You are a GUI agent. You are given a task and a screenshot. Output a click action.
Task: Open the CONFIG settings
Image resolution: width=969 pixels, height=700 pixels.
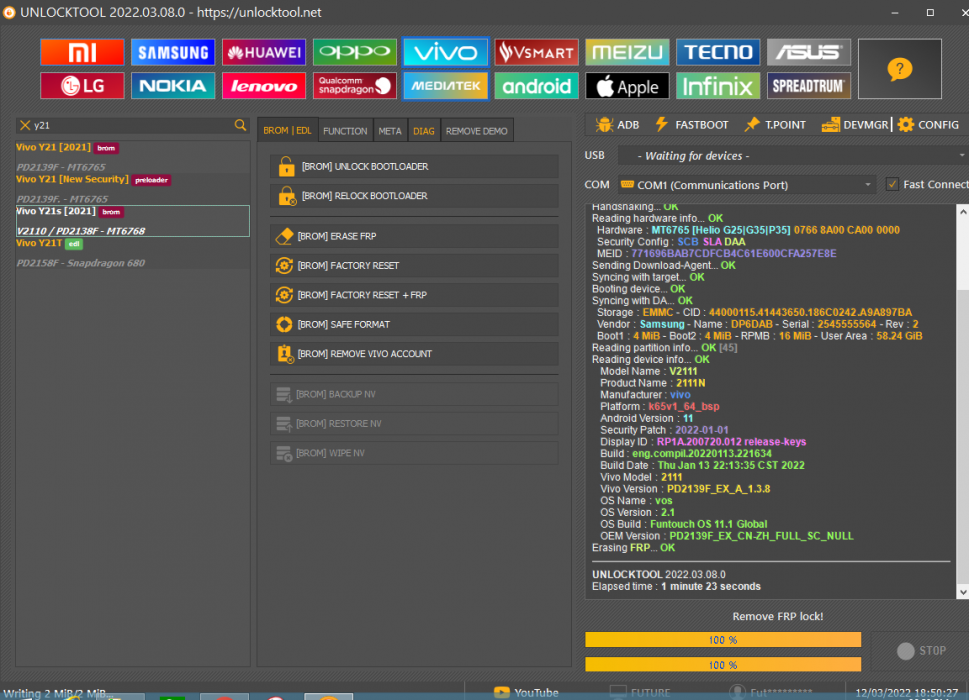pos(928,125)
